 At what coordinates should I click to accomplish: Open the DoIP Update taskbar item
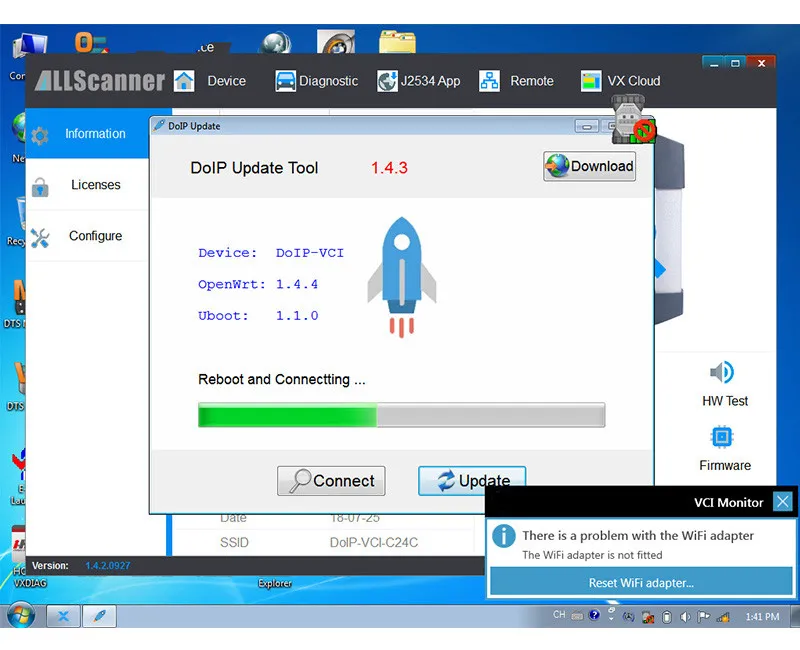pos(99,616)
